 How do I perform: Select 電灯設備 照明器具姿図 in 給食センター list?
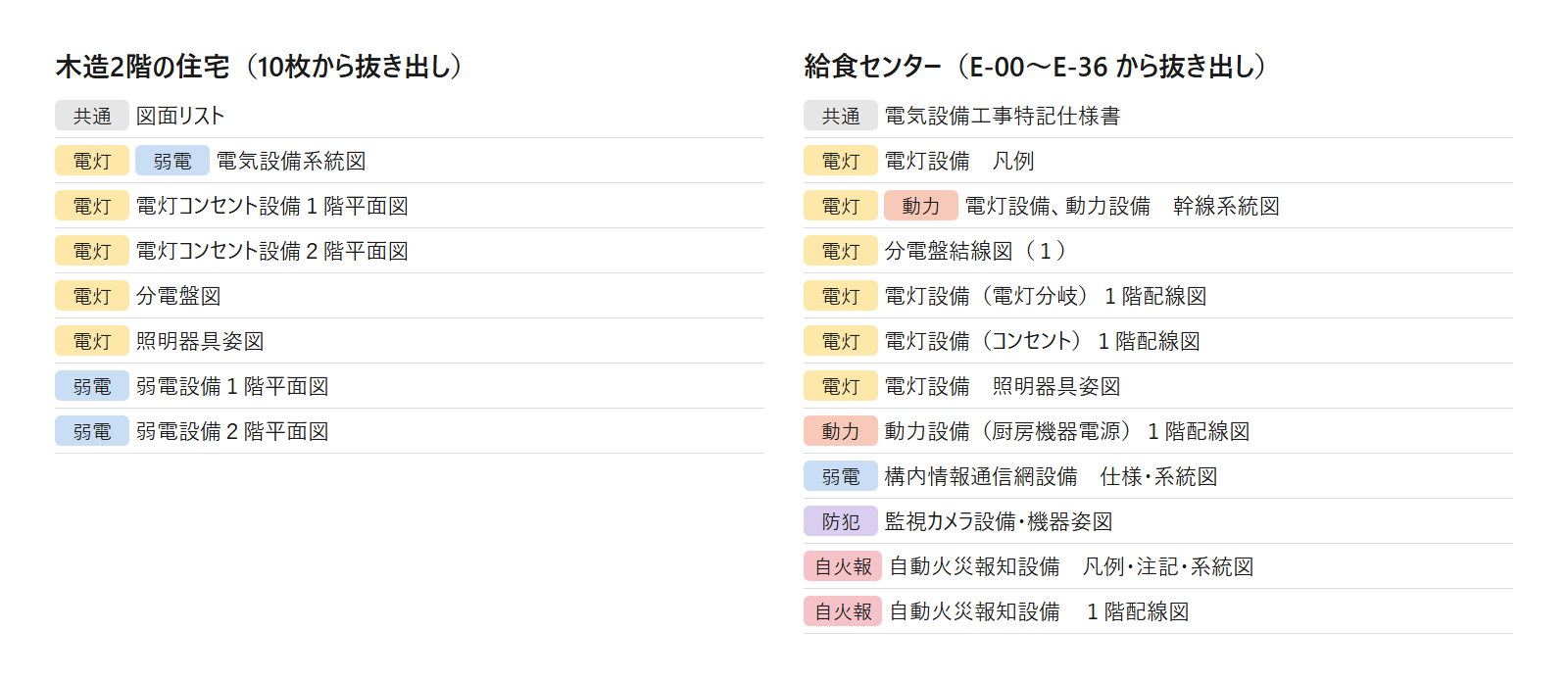click(1003, 386)
